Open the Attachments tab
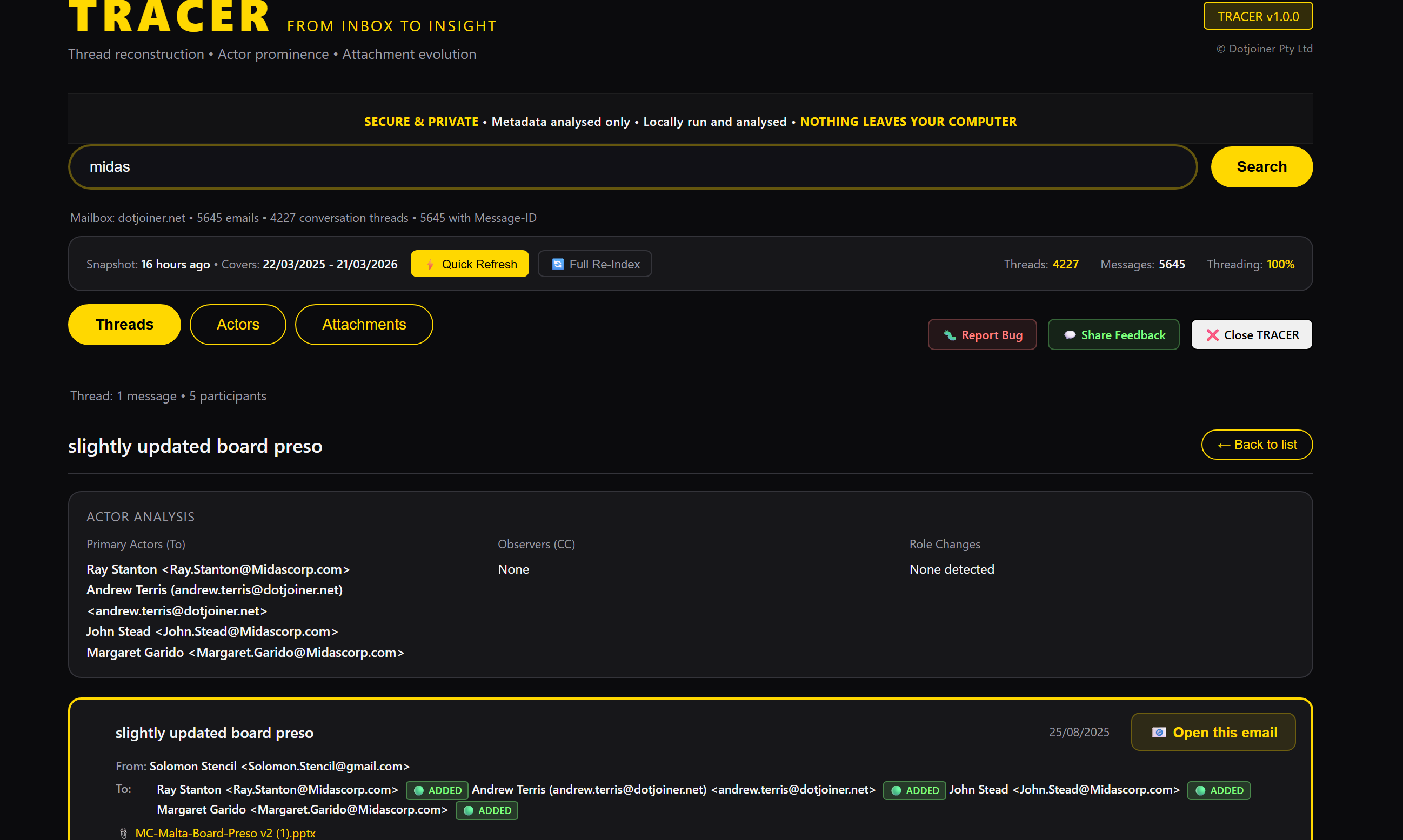The height and width of the screenshot is (840, 1403). coord(364,324)
